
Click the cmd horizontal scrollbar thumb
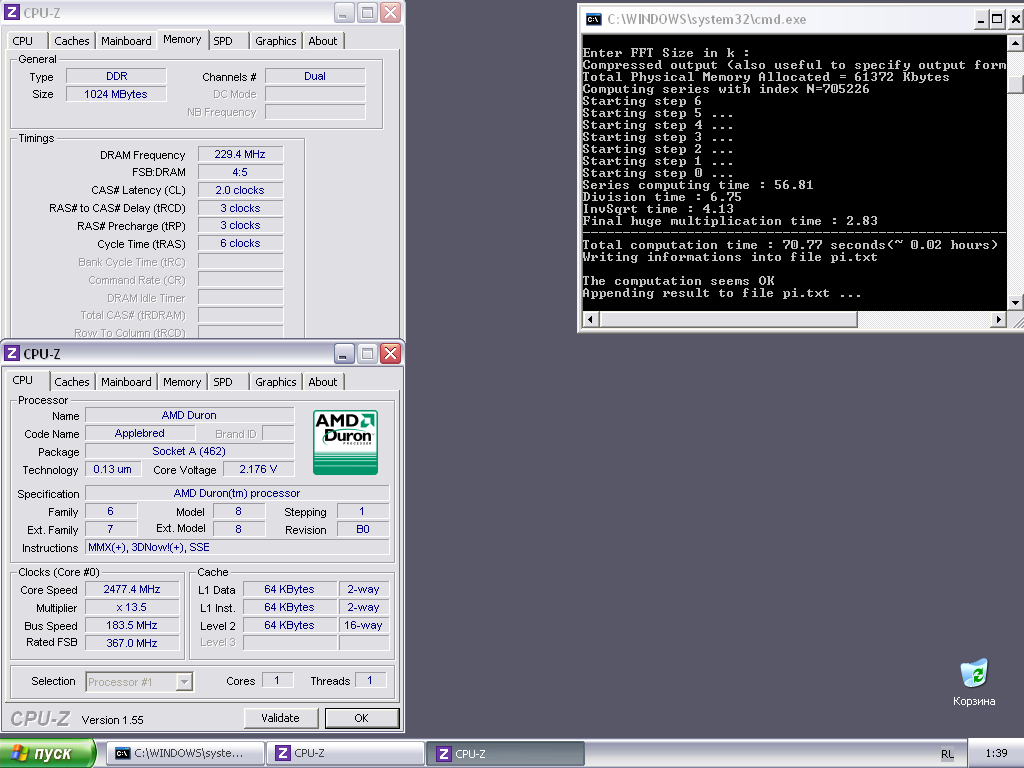pyautogui.click(x=728, y=319)
